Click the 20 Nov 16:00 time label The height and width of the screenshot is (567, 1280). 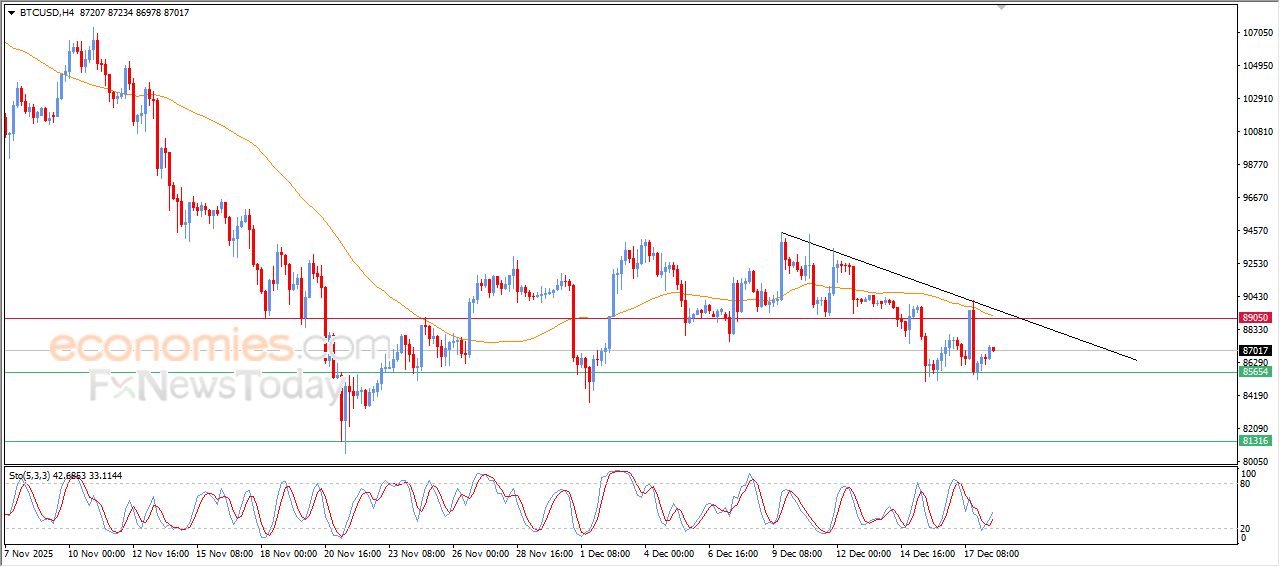[x=350, y=553]
